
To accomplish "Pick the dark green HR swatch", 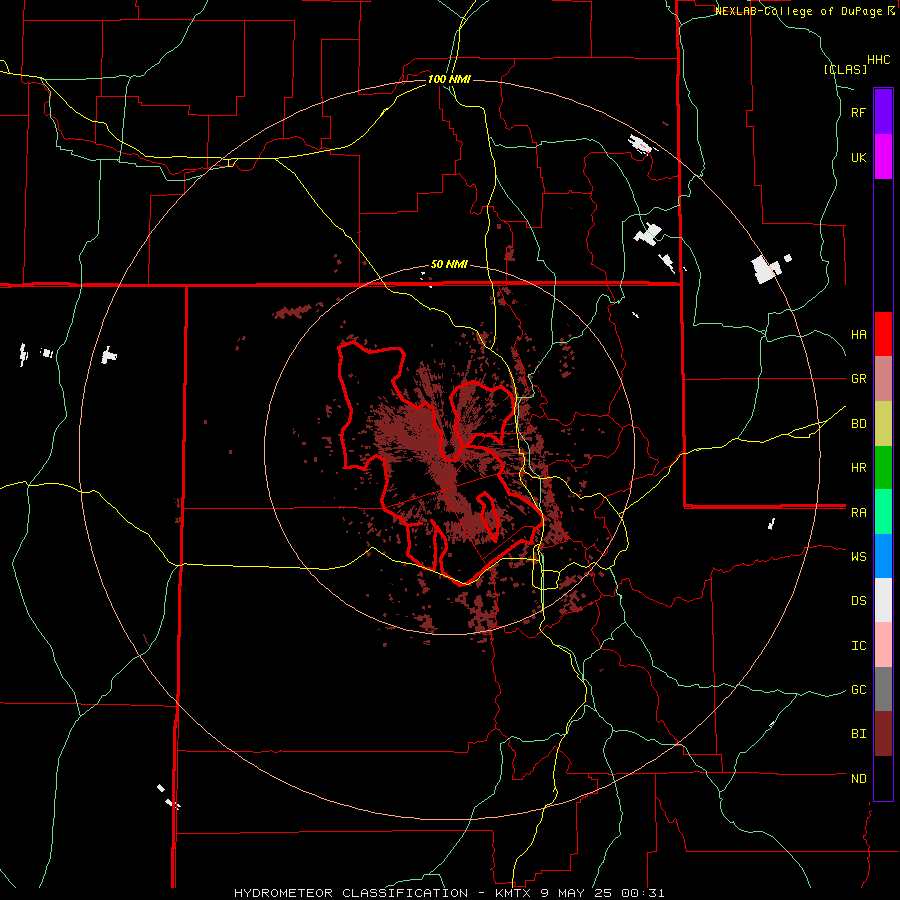I will [883, 468].
